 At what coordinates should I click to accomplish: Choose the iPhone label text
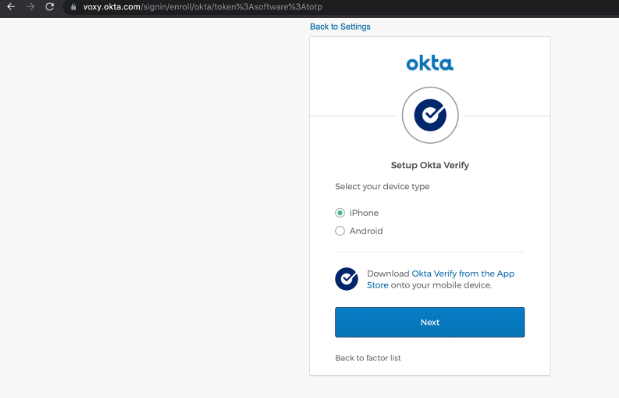pos(364,213)
